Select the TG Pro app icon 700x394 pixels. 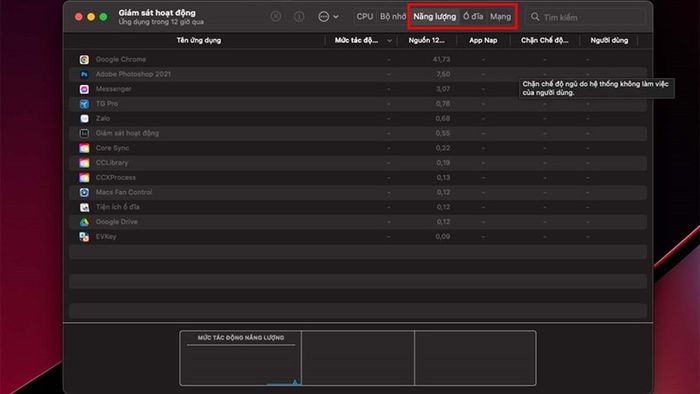pyautogui.click(x=84, y=104)
